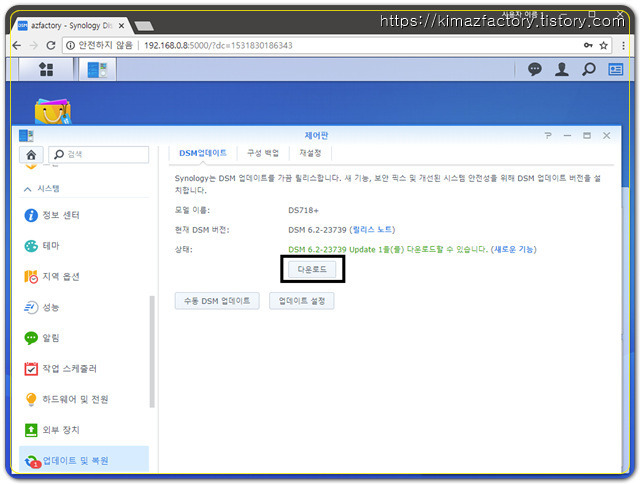Open the Package Center desktop icon
The width and height of the screenshot is (640, 484).
click(53, 111)
